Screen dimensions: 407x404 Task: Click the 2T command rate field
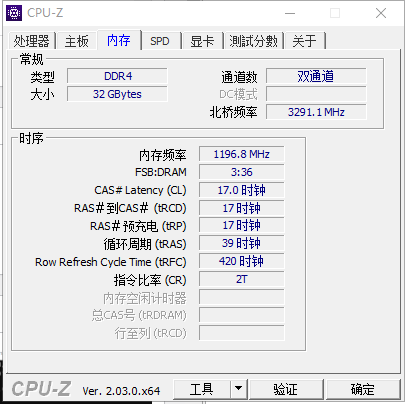(242, 279)
